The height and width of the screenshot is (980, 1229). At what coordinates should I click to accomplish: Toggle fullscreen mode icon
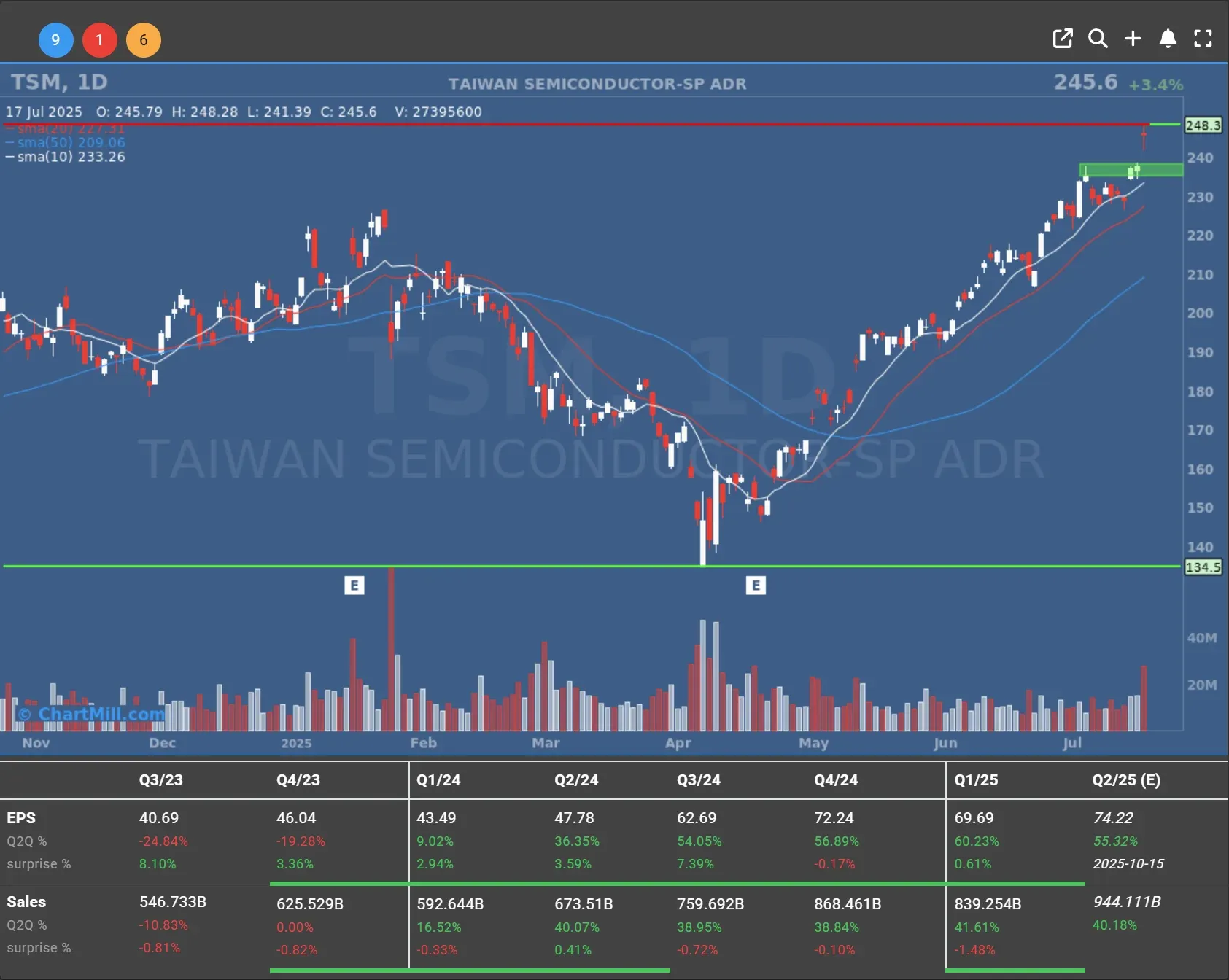[1203, 39]
